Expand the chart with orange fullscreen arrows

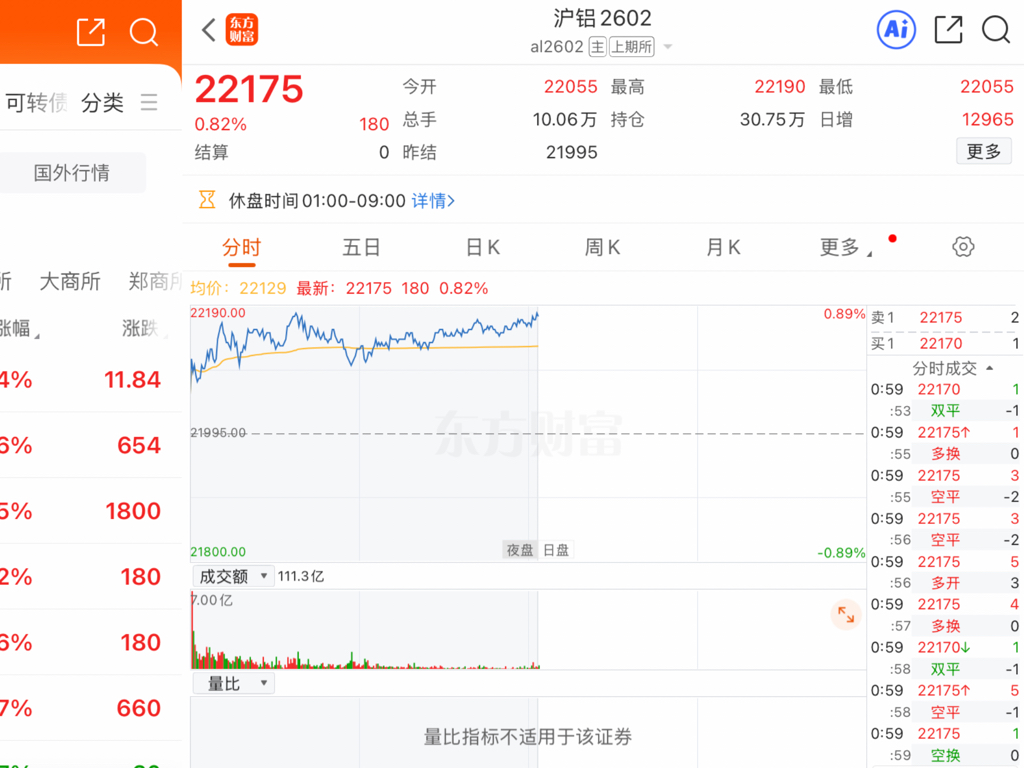[846, 615]
